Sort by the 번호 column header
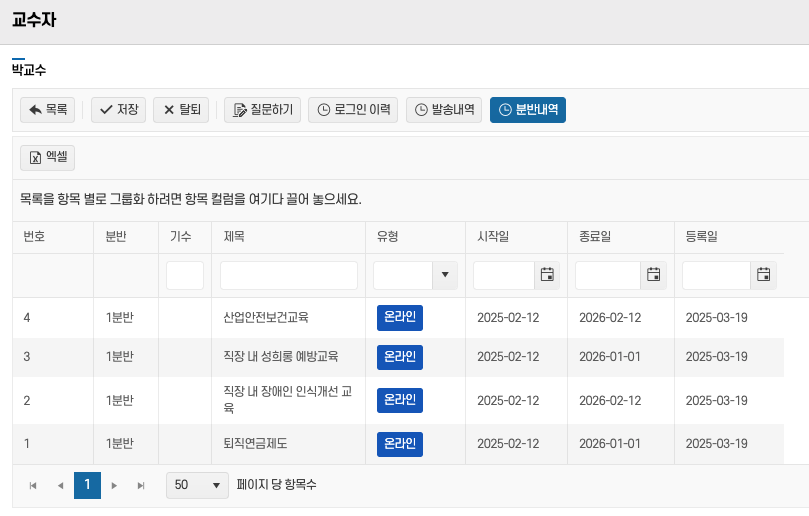 (x=35, y=237)
